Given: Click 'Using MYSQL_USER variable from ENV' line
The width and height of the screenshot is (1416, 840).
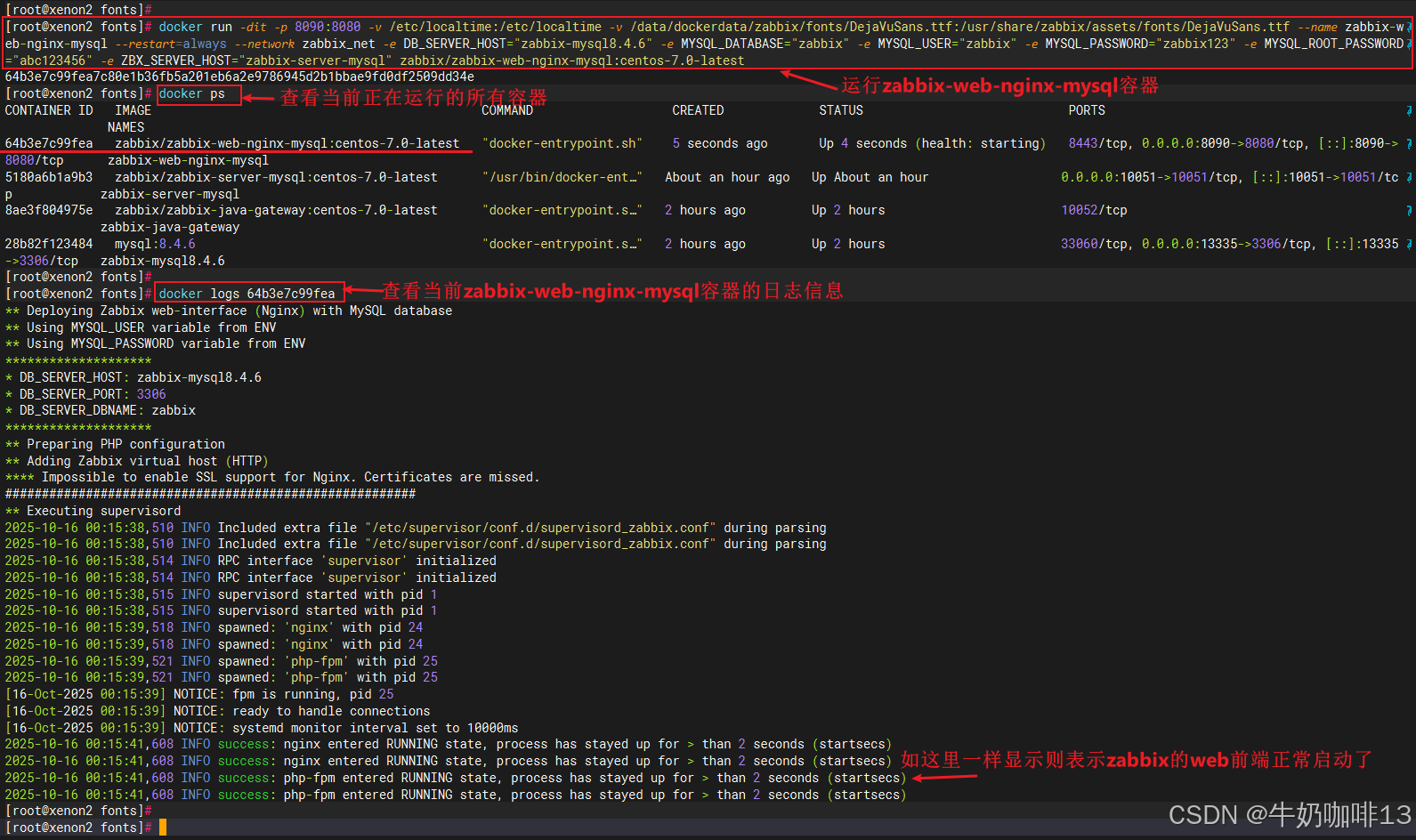Looking at the screenshot, I should coord(141,327).
